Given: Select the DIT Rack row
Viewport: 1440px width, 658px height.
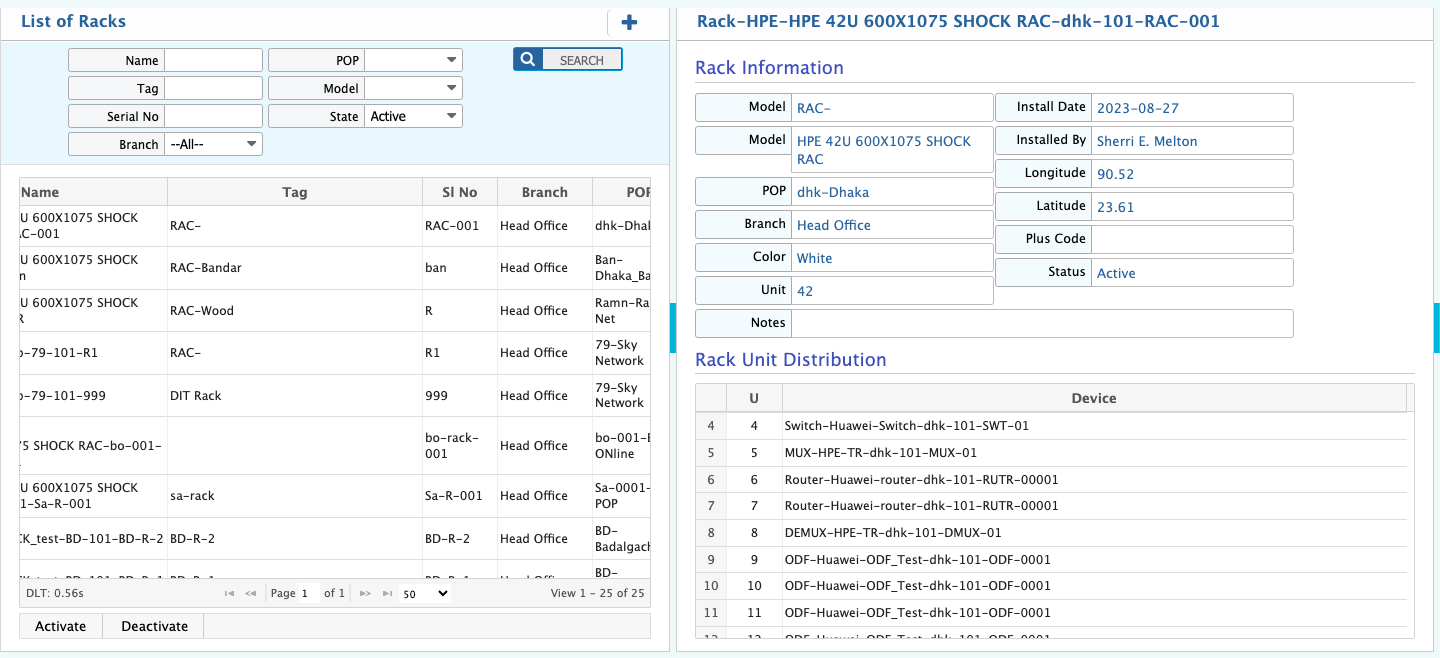Looking at the screenshot, I should (x=295, y=396).
